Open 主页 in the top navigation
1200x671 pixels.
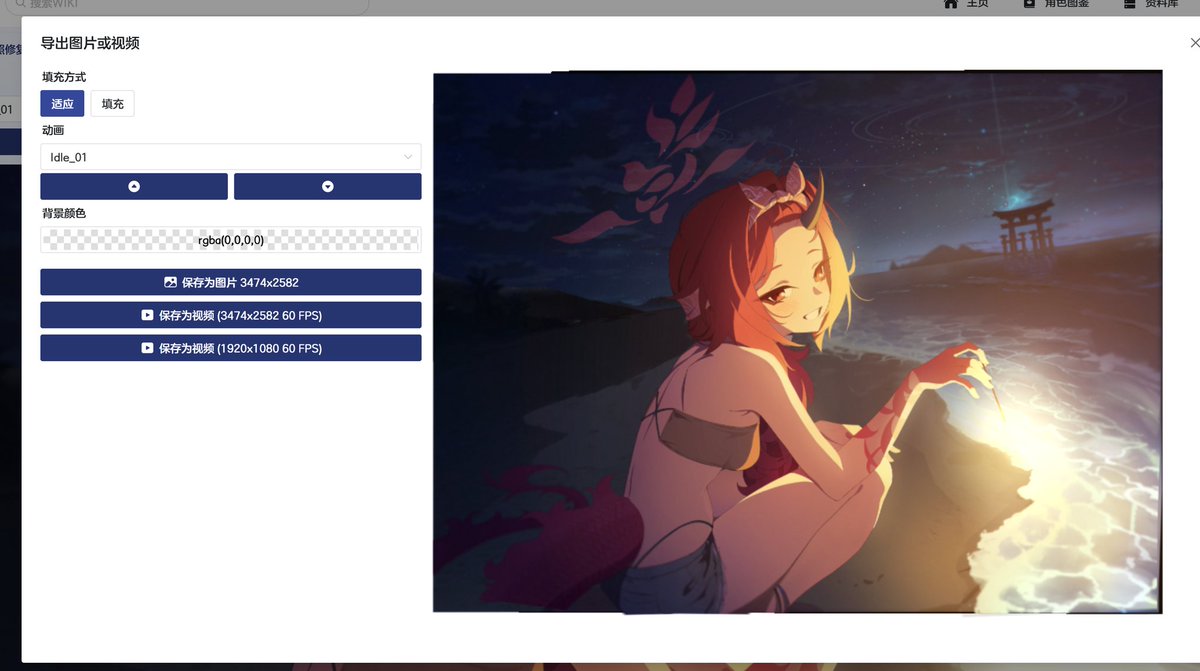click(967, 4)
